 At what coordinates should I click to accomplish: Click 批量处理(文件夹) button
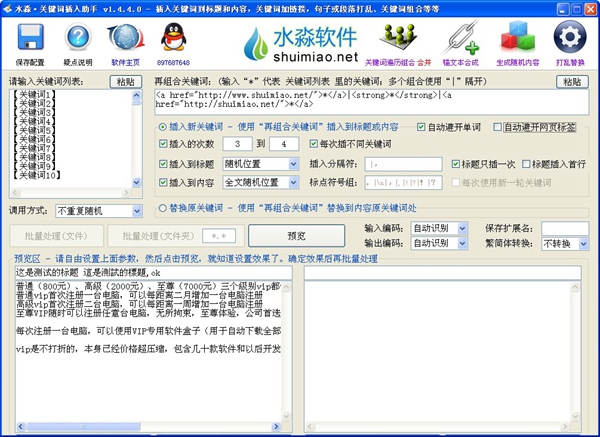tap(158, 236)
